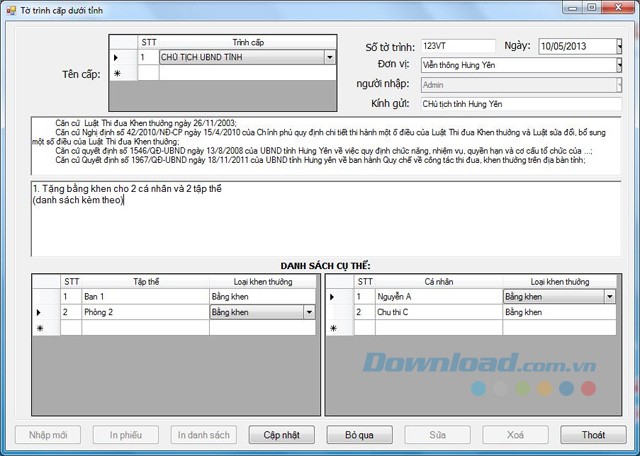
Task: Open the Đơn vị combo box
Action: coord(619,65)
